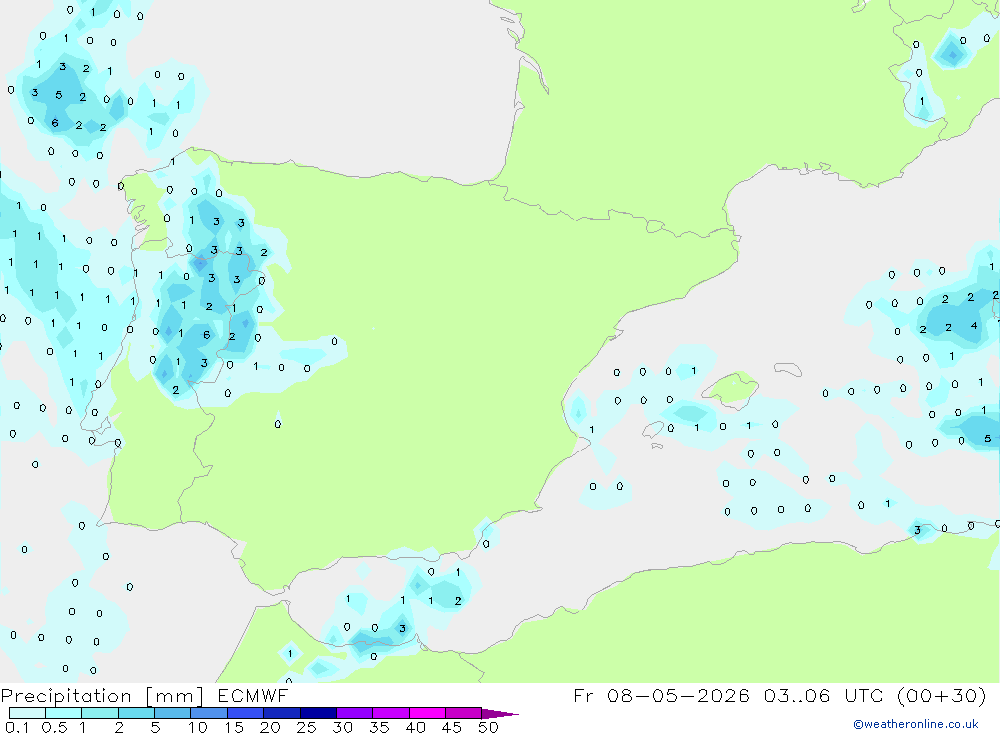Viewport: 1000px width, 733px height.
Task: Pick the 40–45 mm legend color box
Action: 427,713
